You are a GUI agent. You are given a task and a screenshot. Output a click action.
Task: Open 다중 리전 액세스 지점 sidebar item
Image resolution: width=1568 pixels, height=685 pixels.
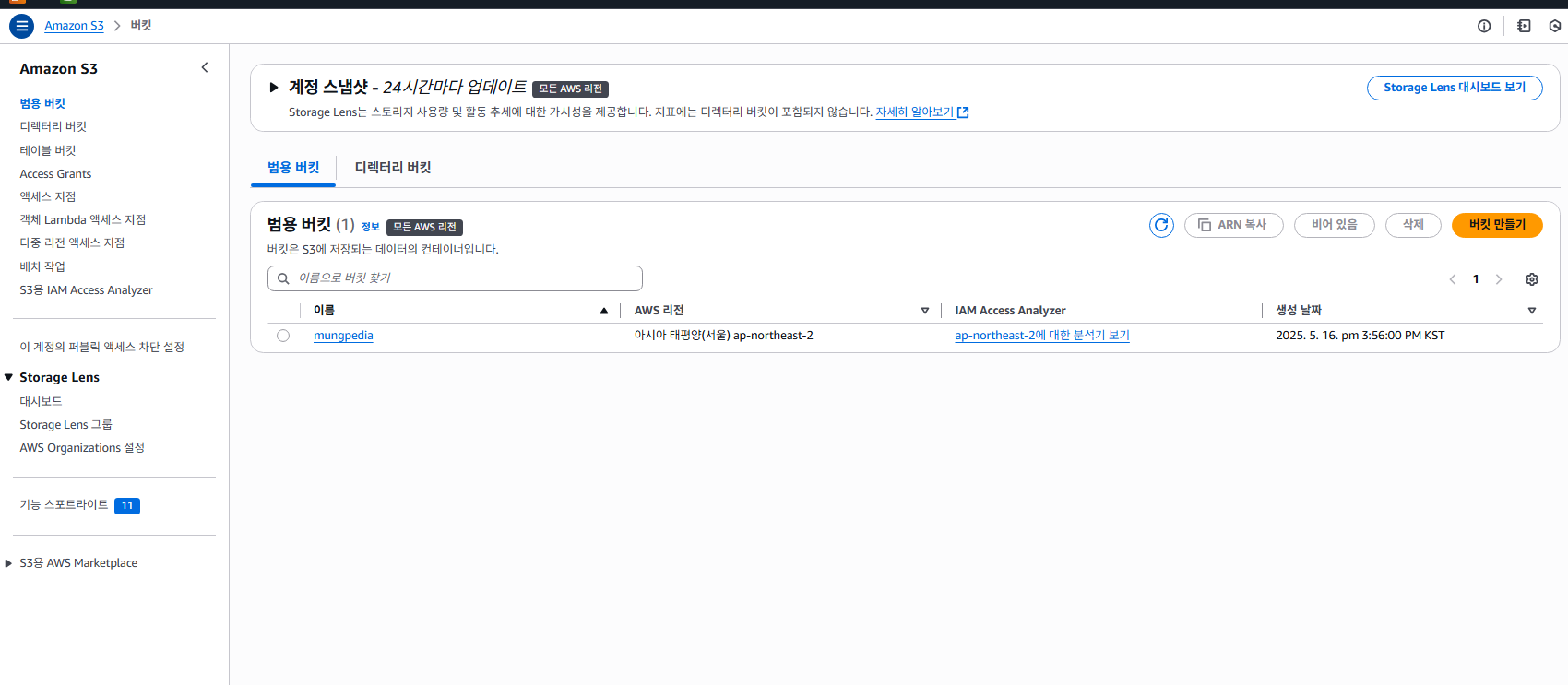click(72, 242)
